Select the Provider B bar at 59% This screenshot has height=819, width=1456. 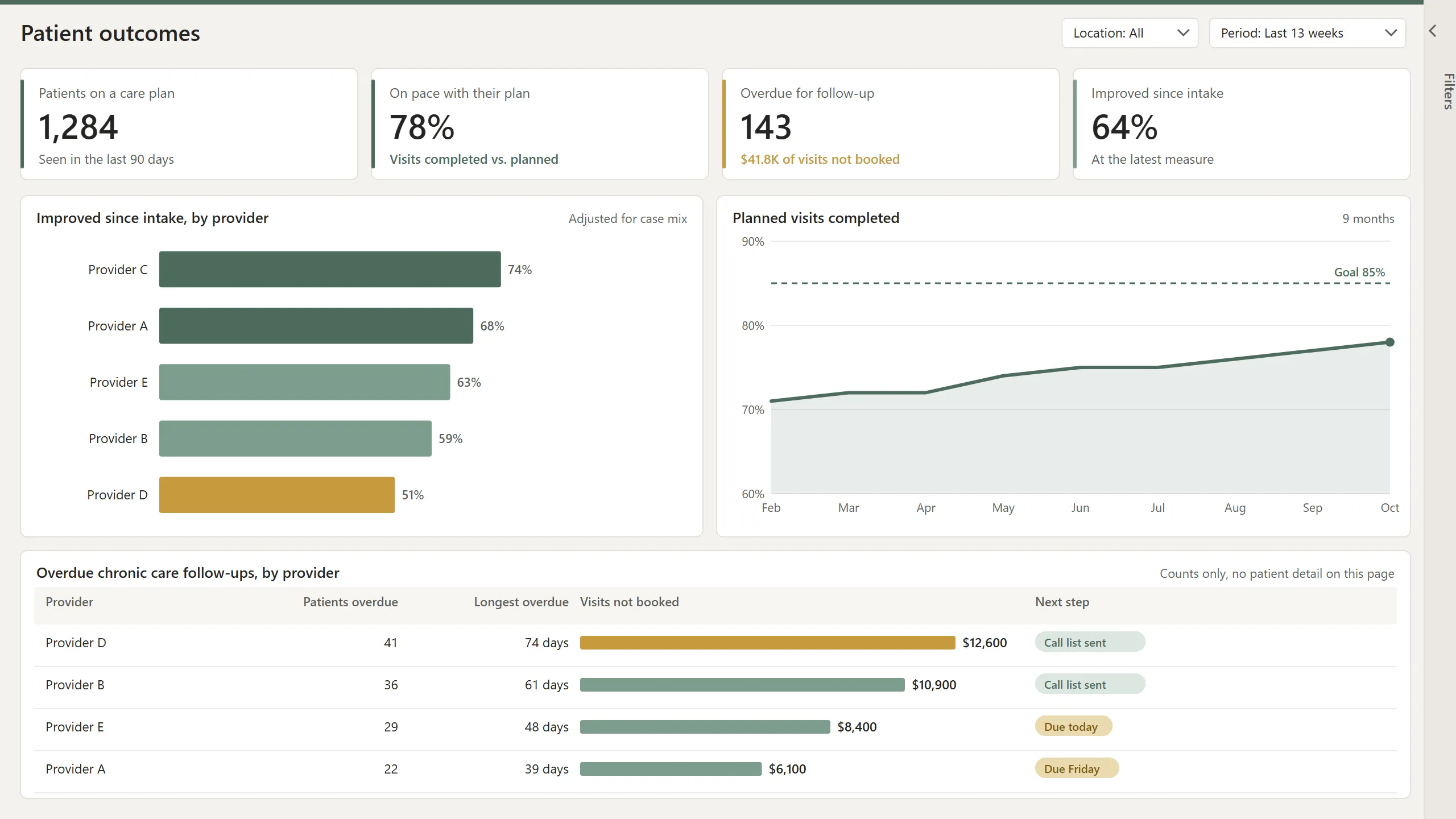tap(295, 438)
